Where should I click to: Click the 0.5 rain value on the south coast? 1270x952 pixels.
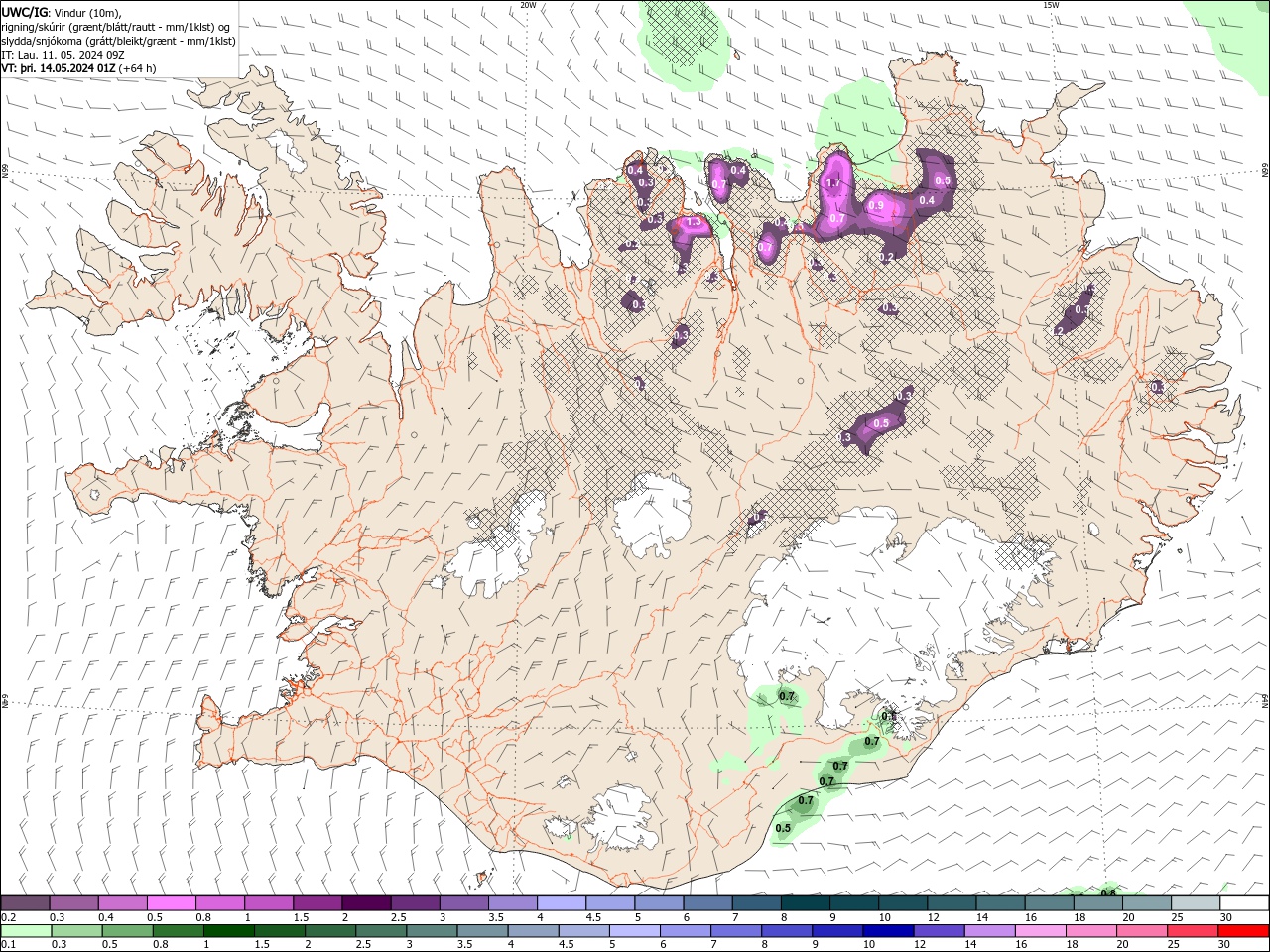pos(783,828)
